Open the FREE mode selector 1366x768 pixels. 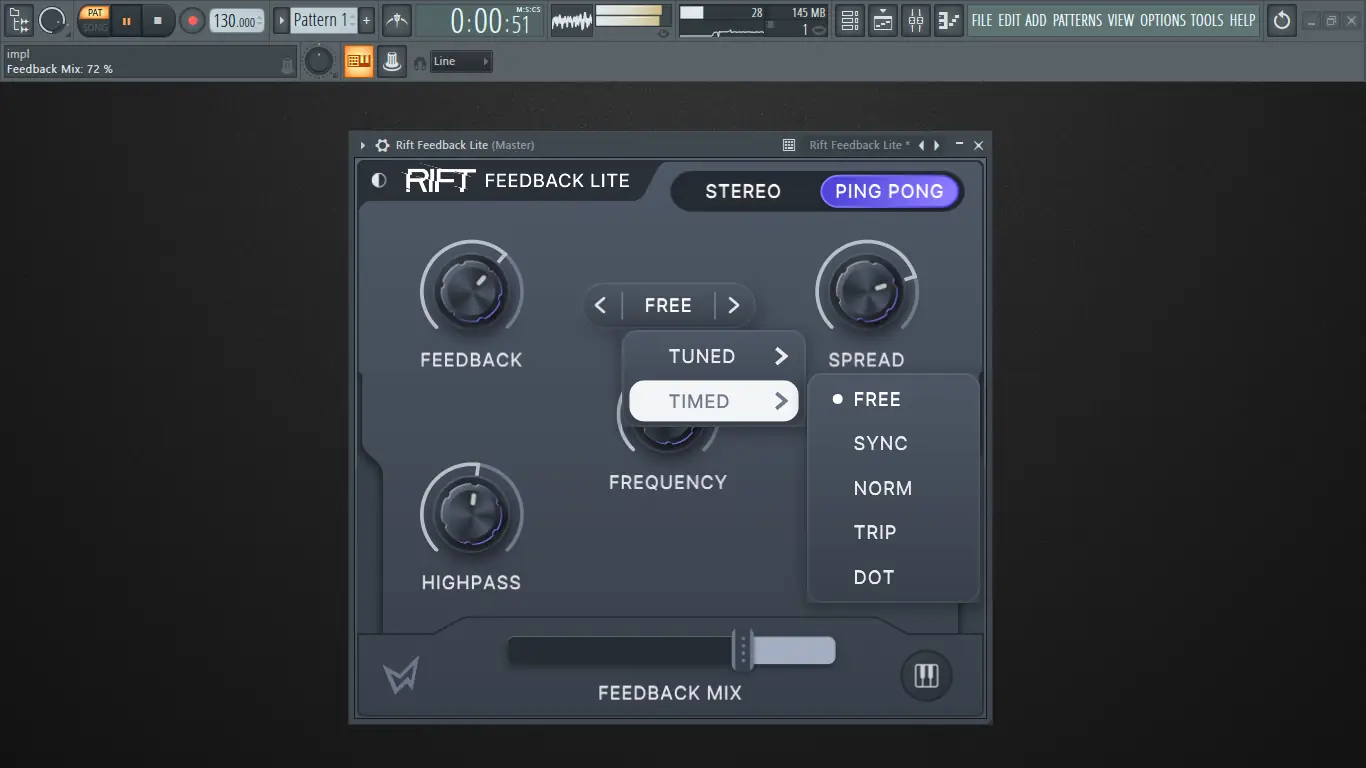[668, 305]
